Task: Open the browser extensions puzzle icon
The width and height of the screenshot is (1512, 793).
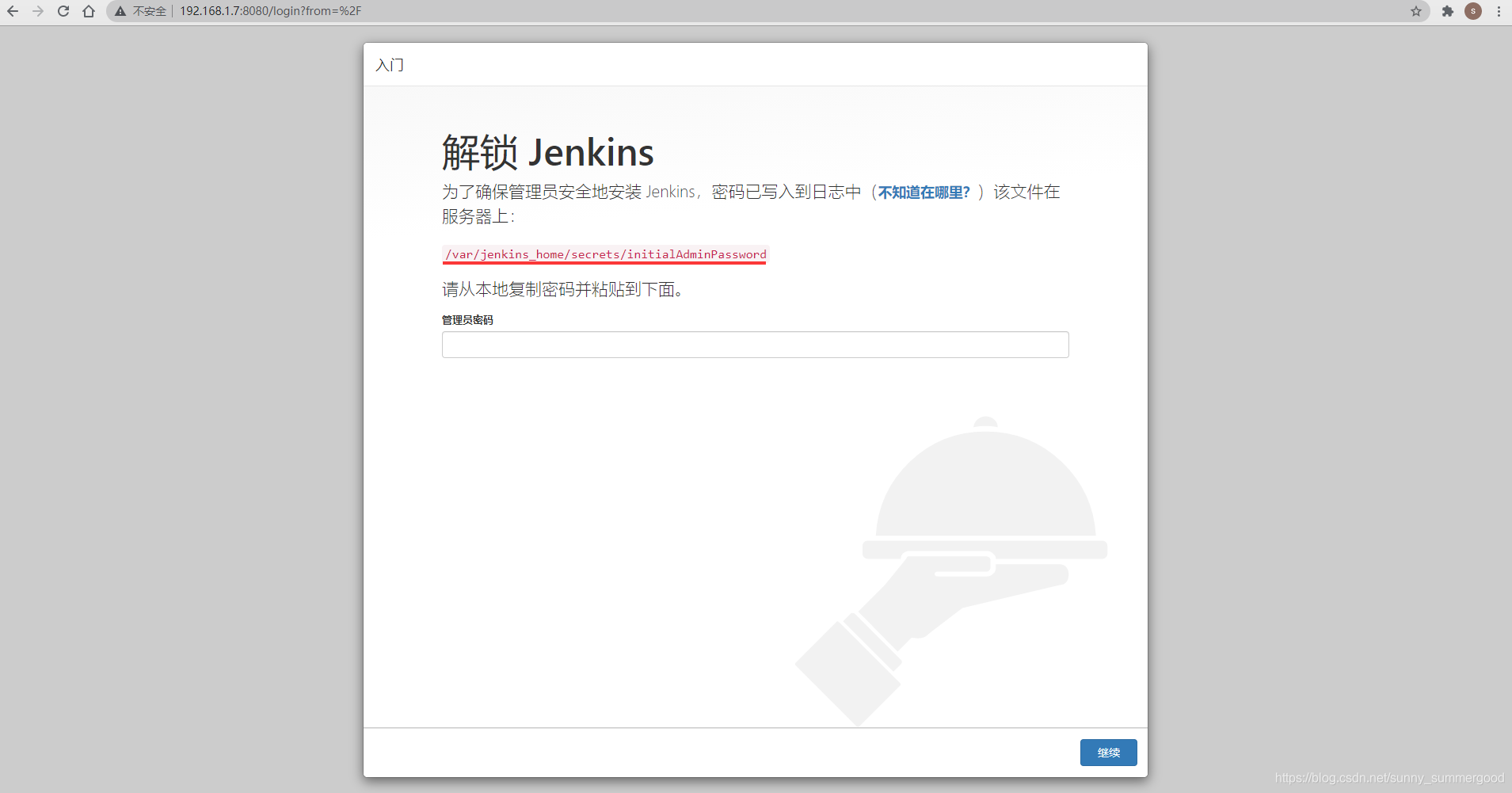Action: tap(1446, 11)
